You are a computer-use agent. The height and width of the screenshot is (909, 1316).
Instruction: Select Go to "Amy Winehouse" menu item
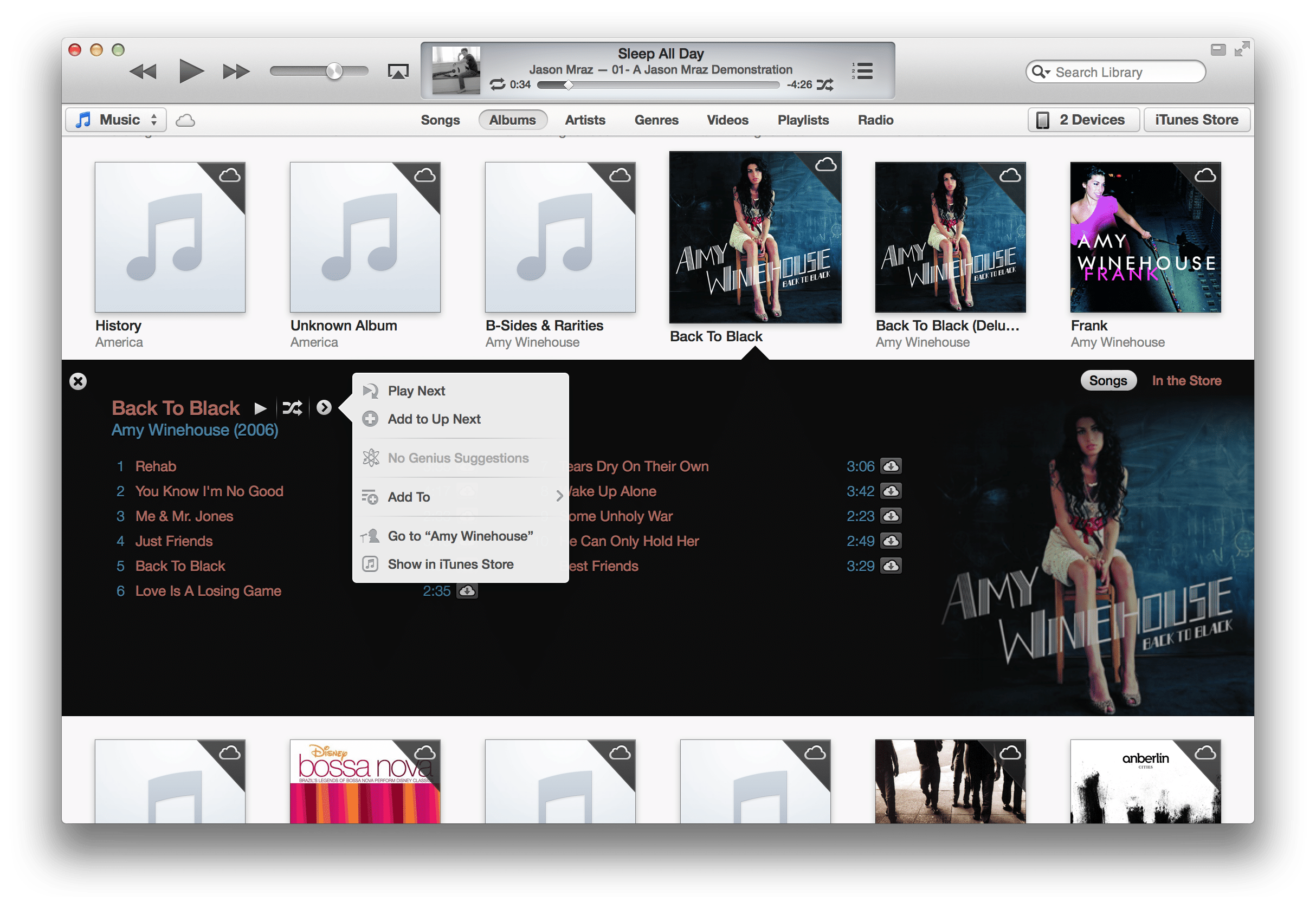[x=460, y=536]
